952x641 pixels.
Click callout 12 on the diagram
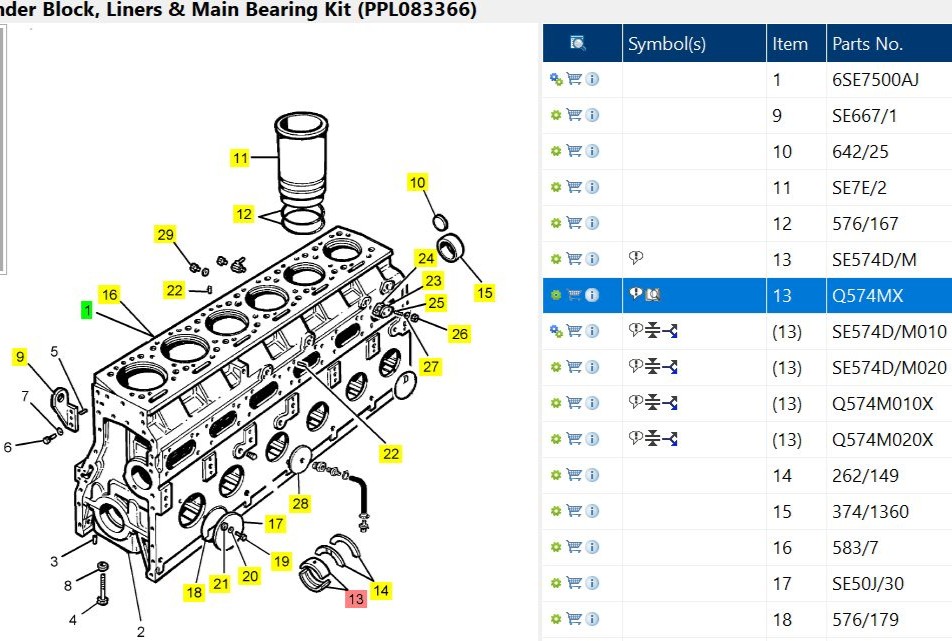click(x=243, y=214)
